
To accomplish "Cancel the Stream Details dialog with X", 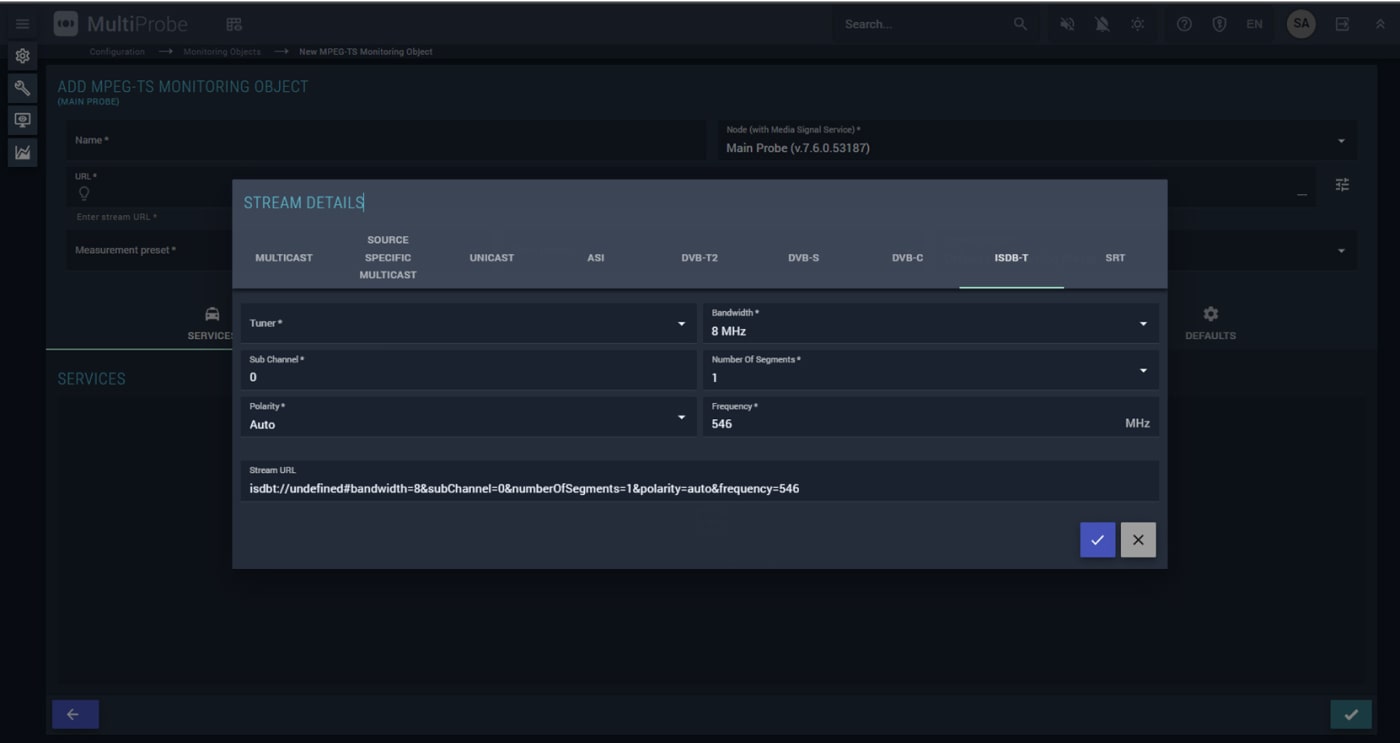I will click(x=1138, y=540).
